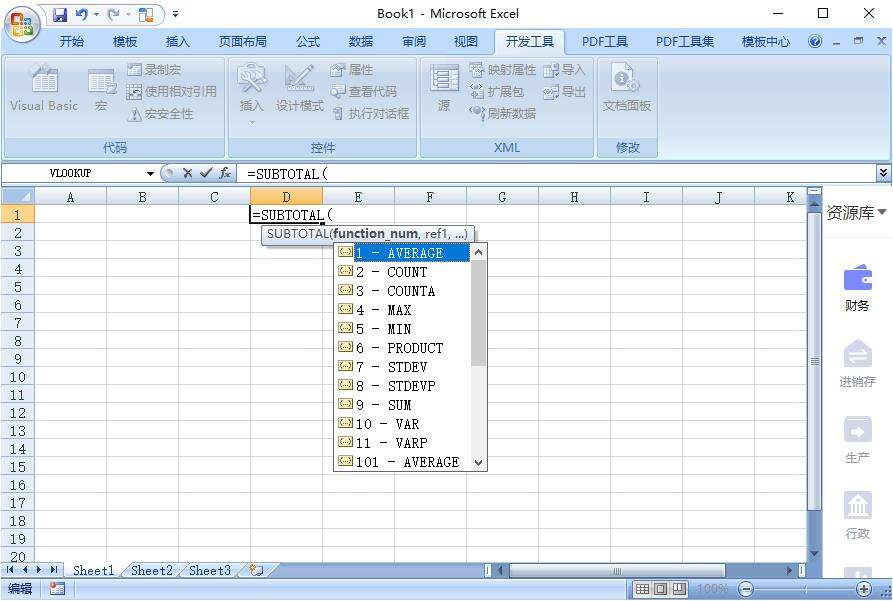
Task: Open 进销存 resource category
Action: pyautogui.click(x=857, y=365)
